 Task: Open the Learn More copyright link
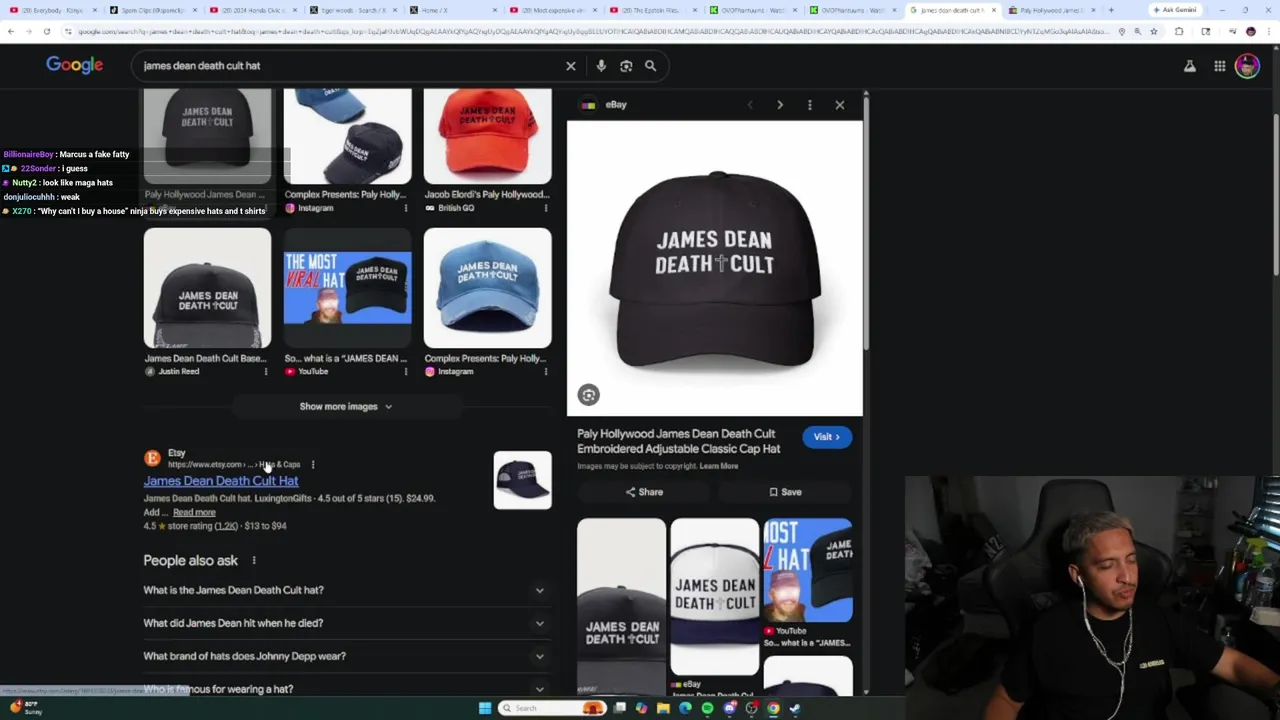click(719, 466)
